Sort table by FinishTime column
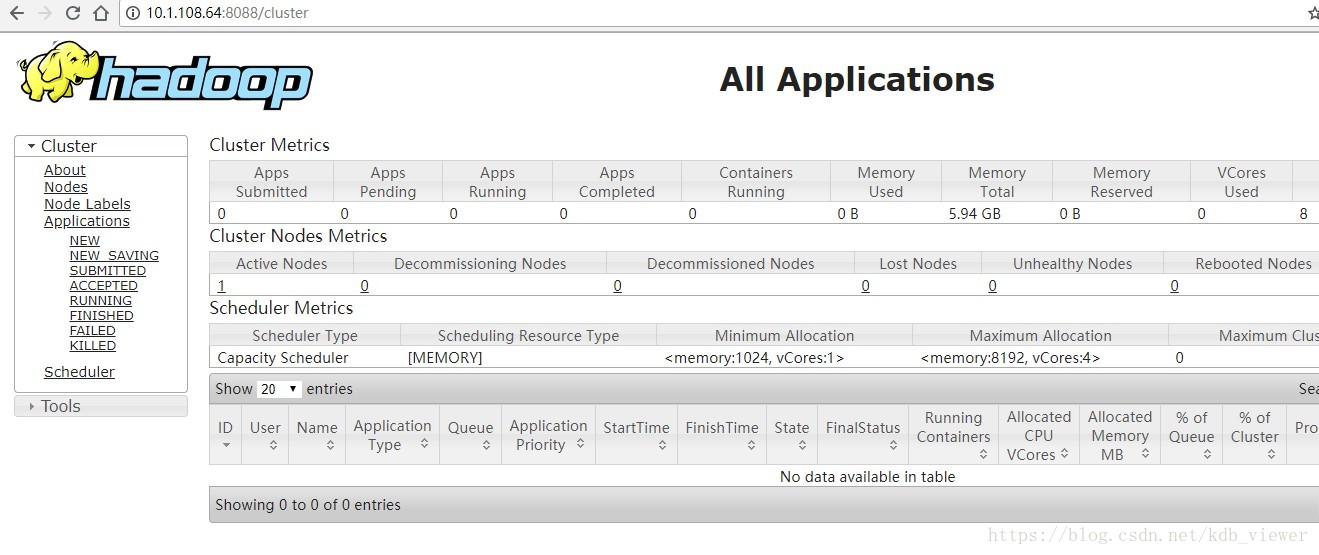The image size is (1319, 555). point(722,435)
